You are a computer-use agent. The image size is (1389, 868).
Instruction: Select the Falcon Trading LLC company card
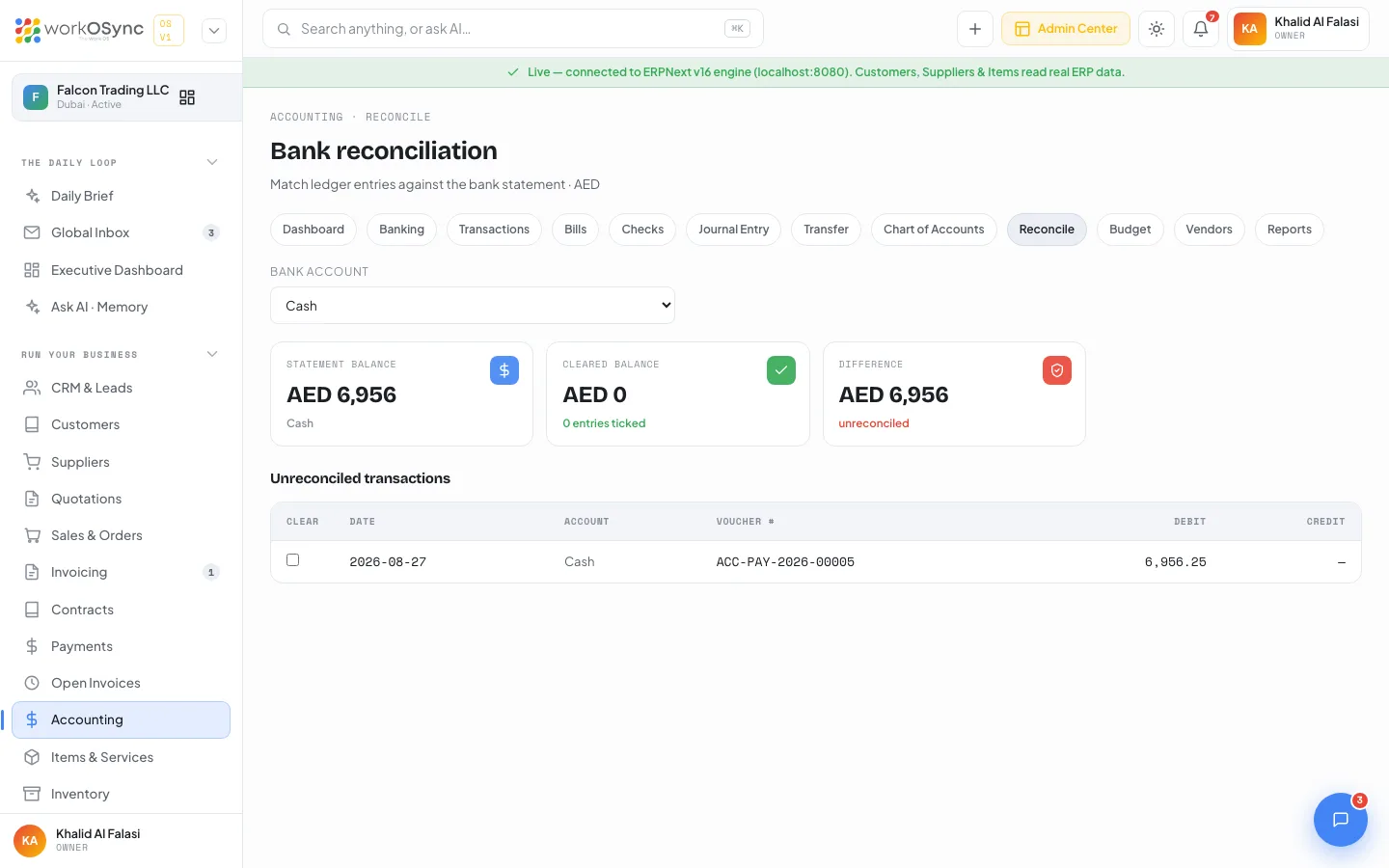click(x=126, y=97)
